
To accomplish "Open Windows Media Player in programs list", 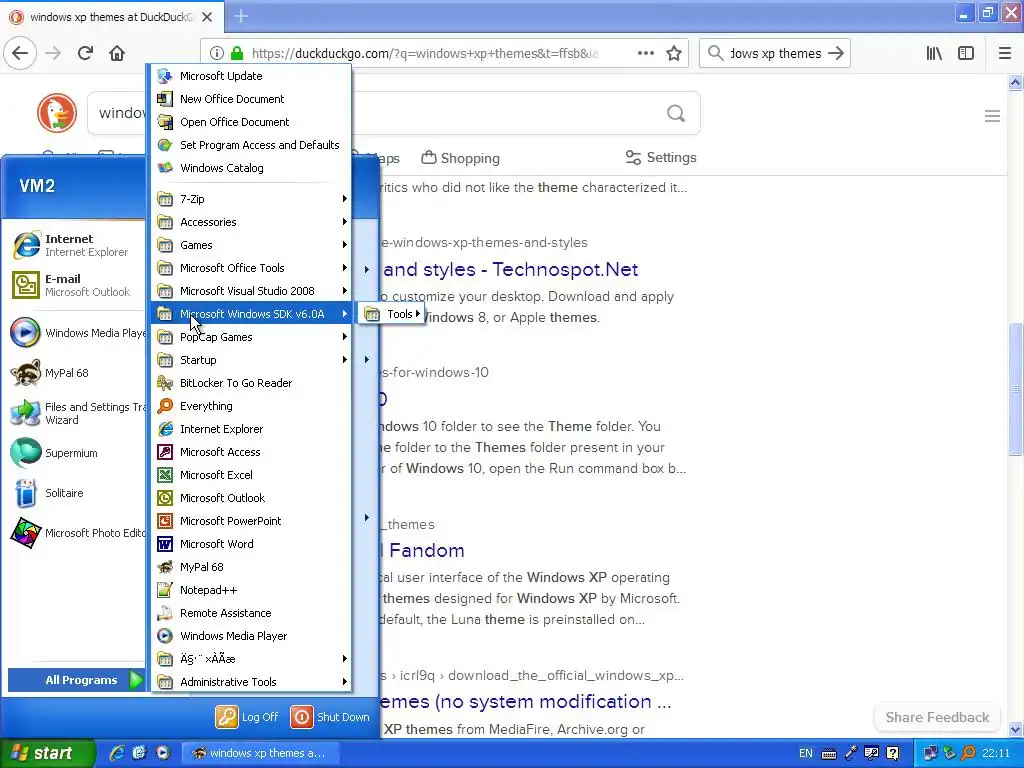I will point(251,635).
